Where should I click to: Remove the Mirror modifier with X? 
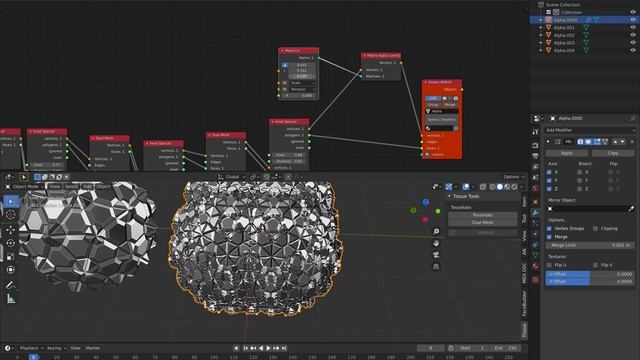tap(632, 142)
